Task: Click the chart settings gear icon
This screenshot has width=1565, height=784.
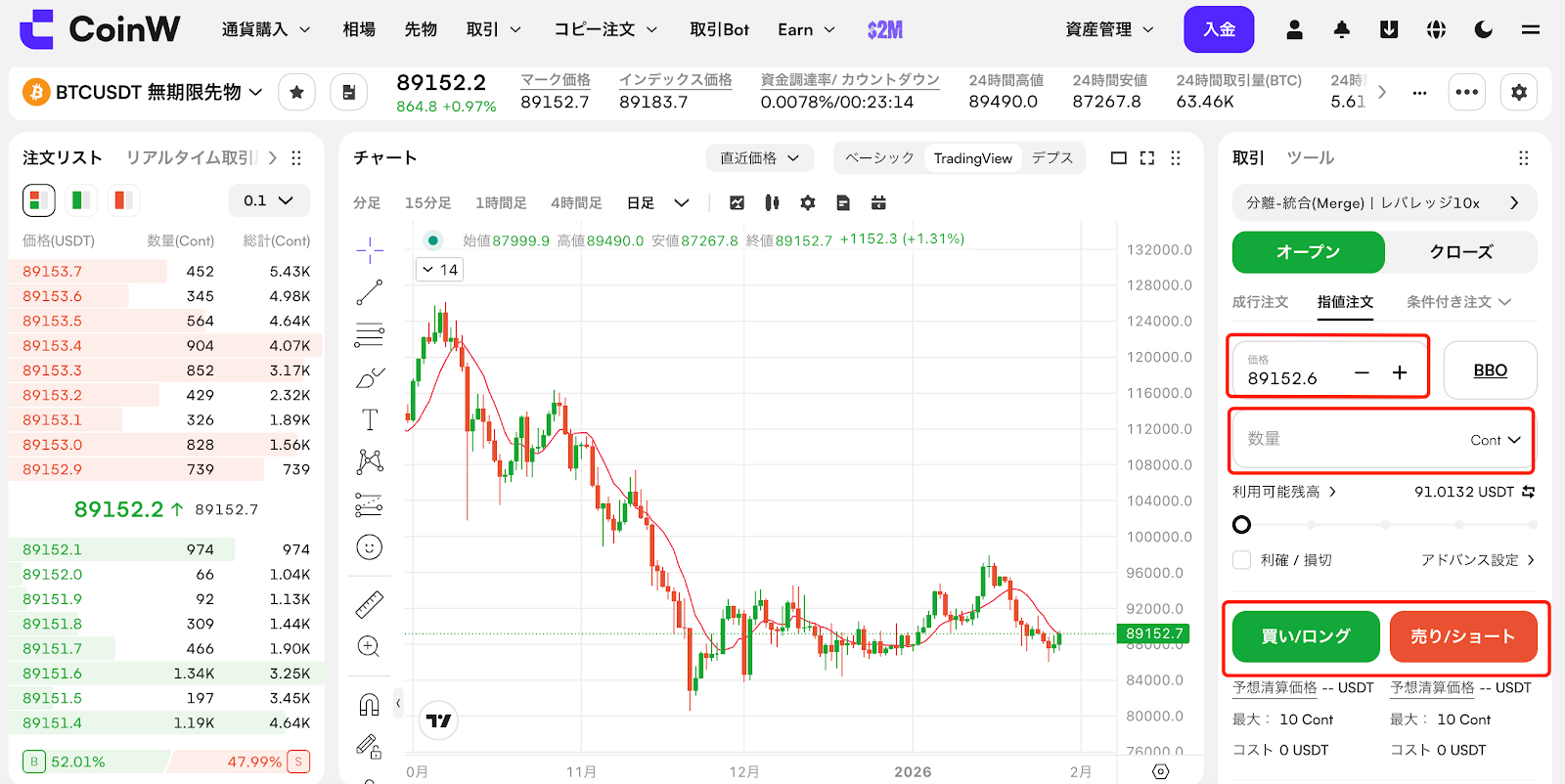Action: pyautogui.click(x=807, y=203)
